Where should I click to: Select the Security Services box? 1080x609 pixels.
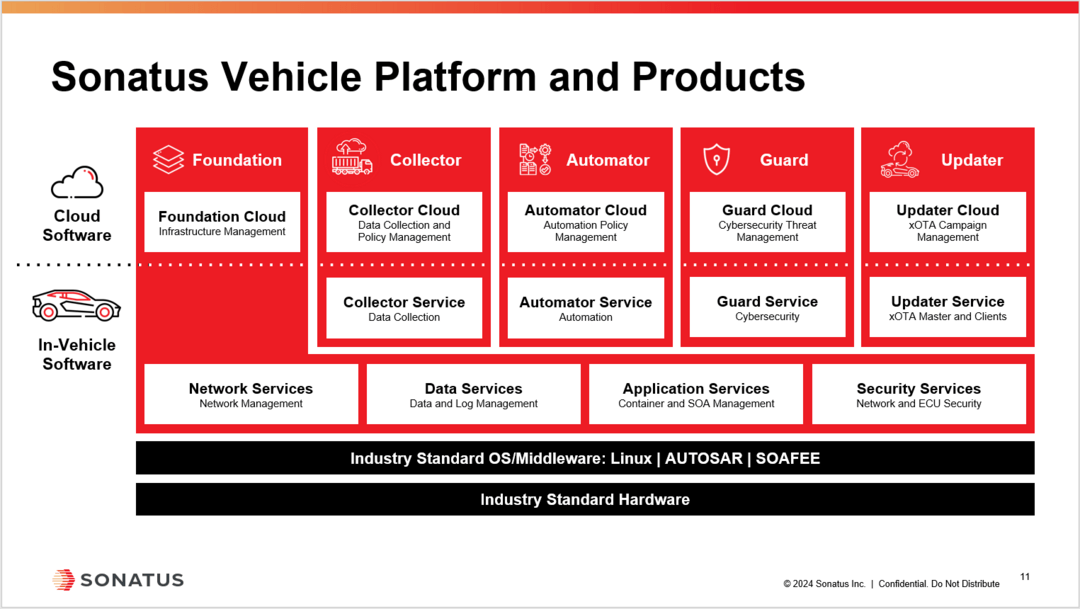tap(919, 394)
